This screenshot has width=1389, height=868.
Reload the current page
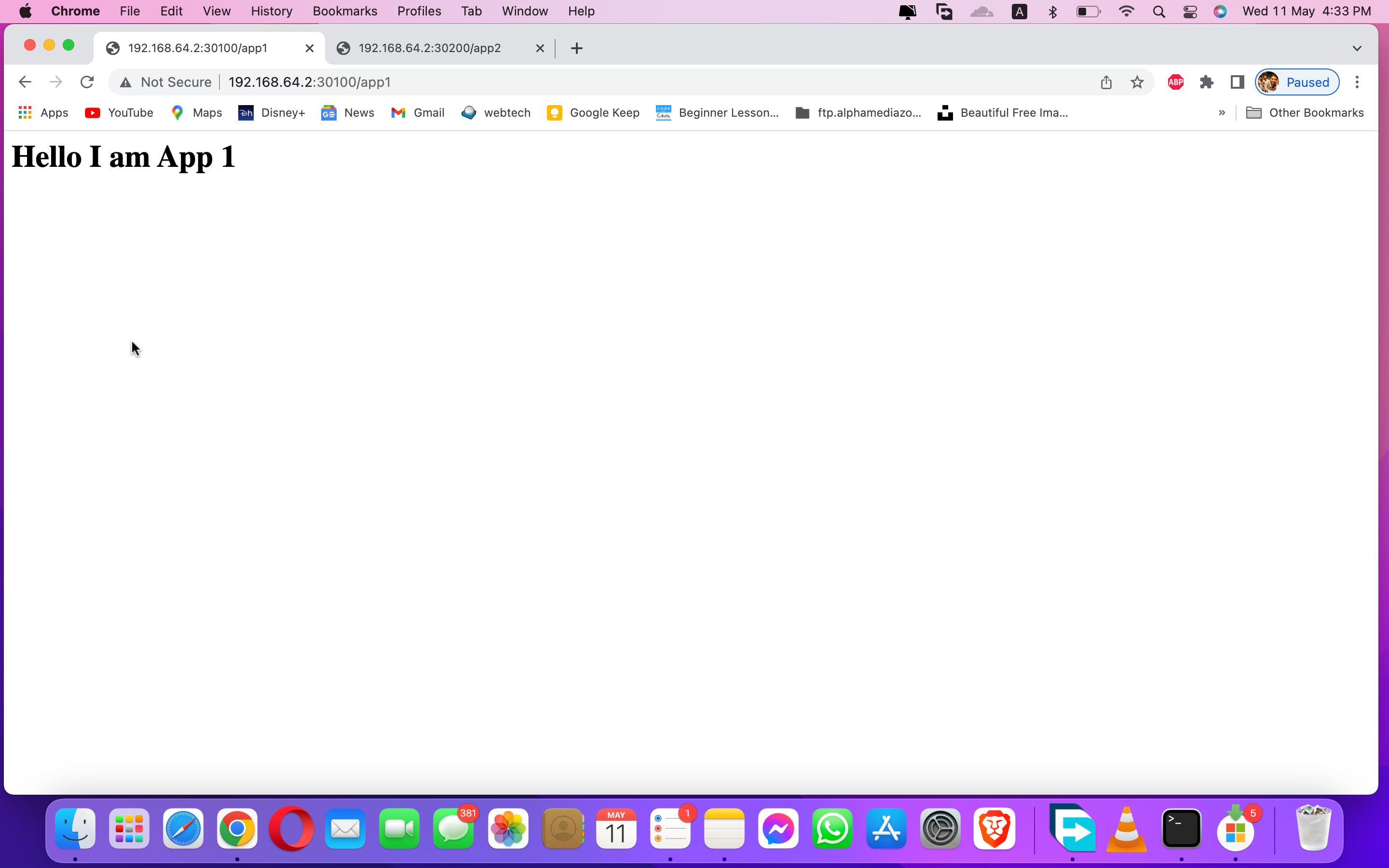pyautogui.click(x=87, y=82)
